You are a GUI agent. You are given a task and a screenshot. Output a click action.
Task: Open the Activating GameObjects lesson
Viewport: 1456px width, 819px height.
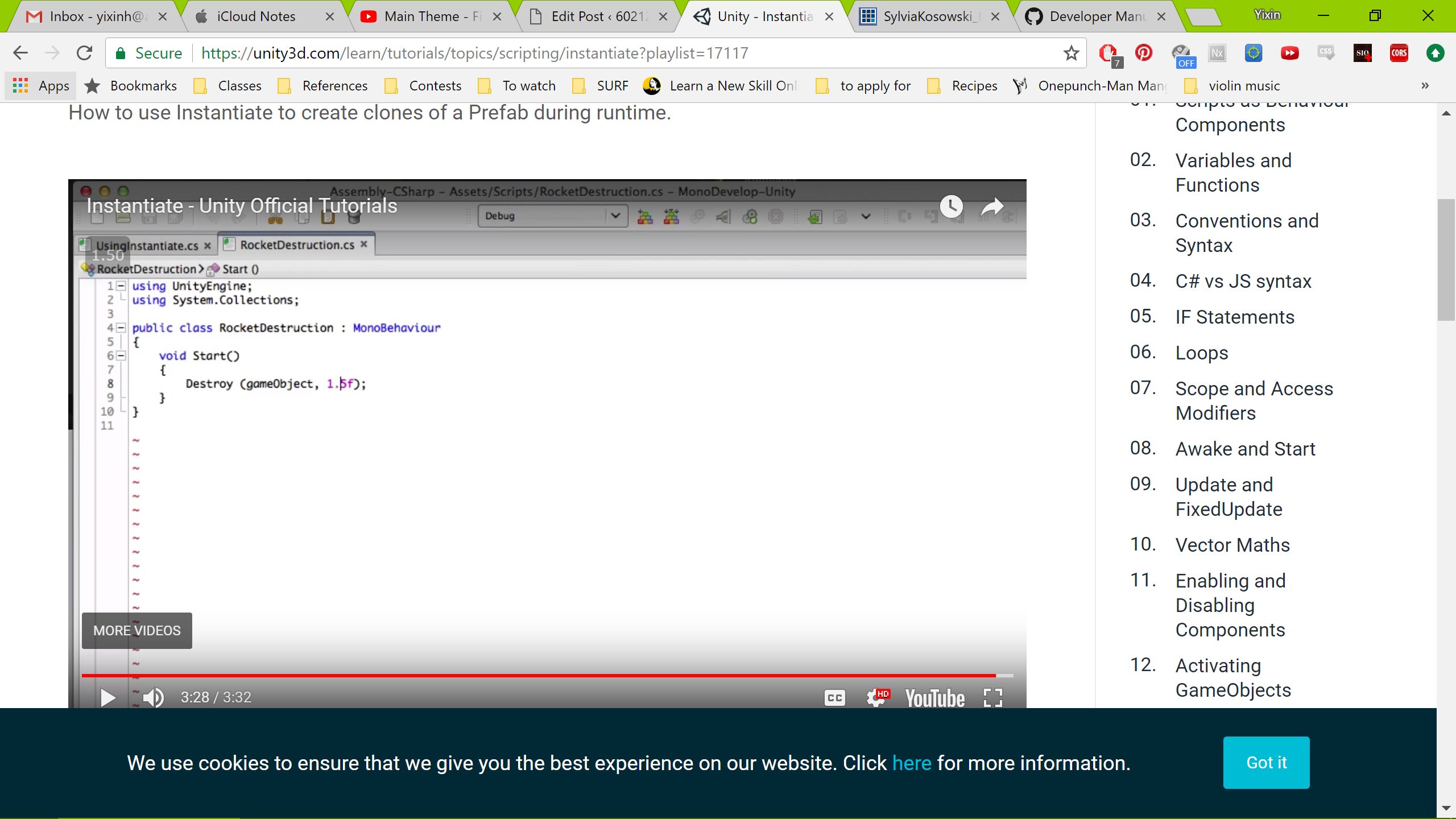click(1232, 678)
